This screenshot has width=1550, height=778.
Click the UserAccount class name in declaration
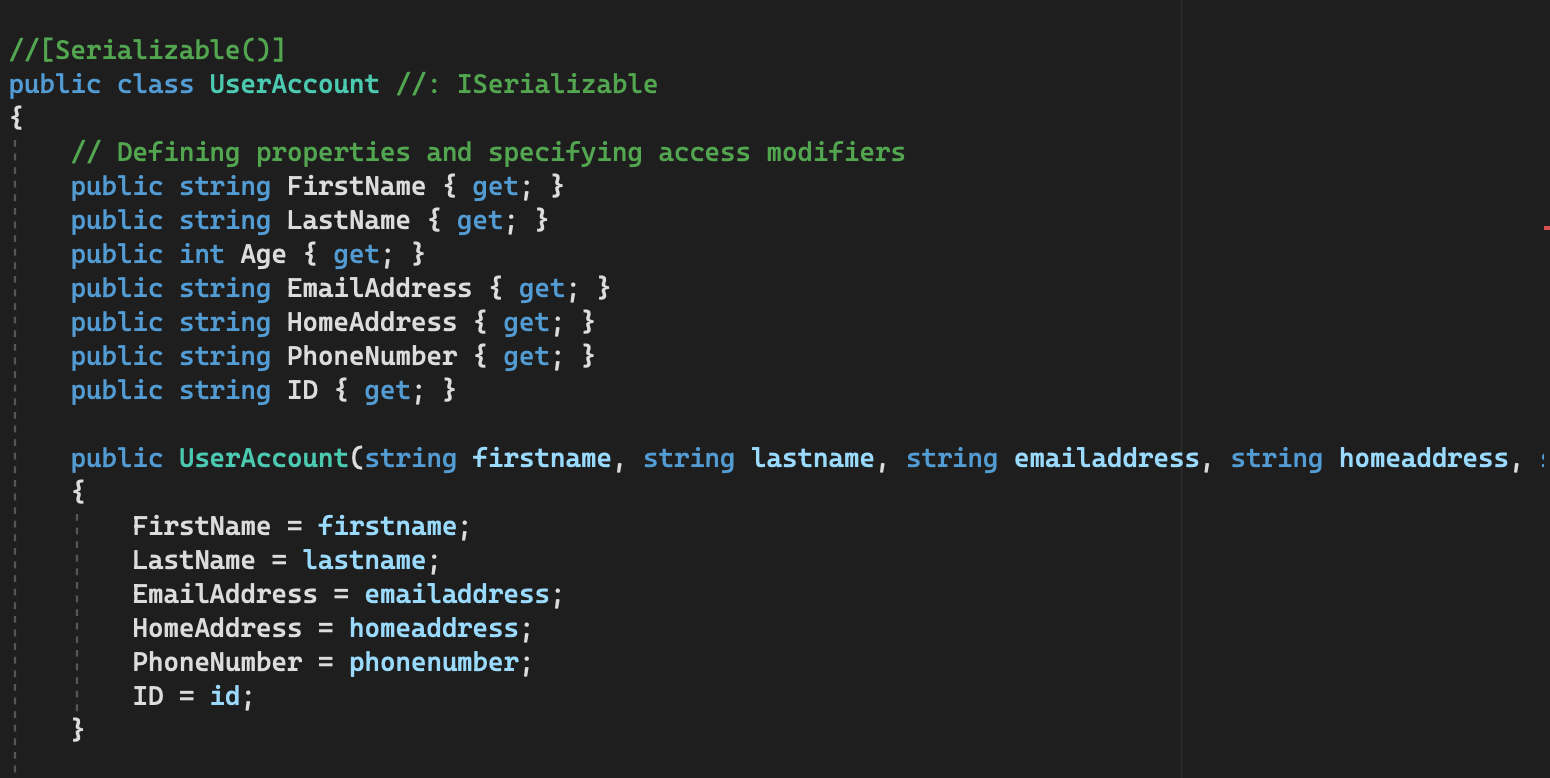[x=295, y=84]
